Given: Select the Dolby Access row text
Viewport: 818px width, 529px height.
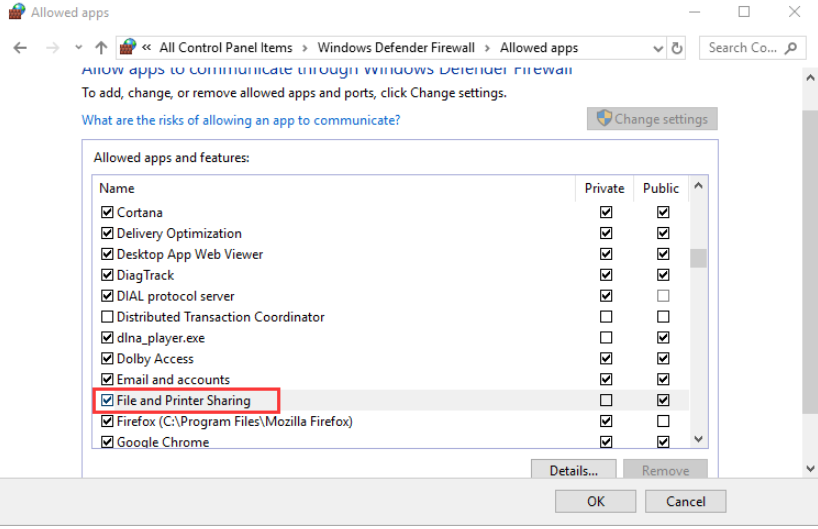Looking at the screenshot, I should point(155,359).
